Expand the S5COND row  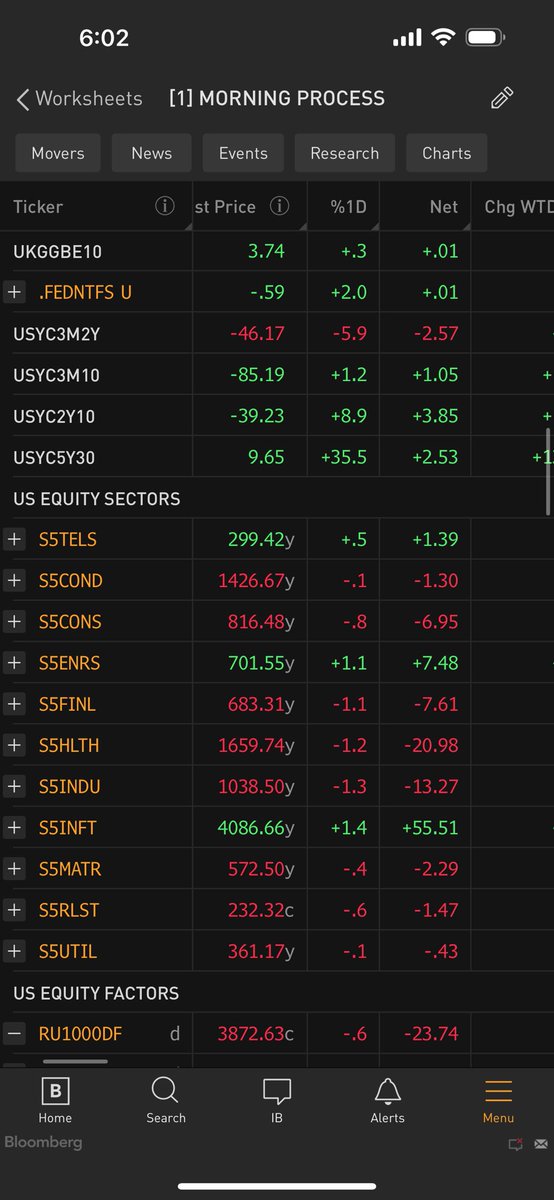[14, 580]
